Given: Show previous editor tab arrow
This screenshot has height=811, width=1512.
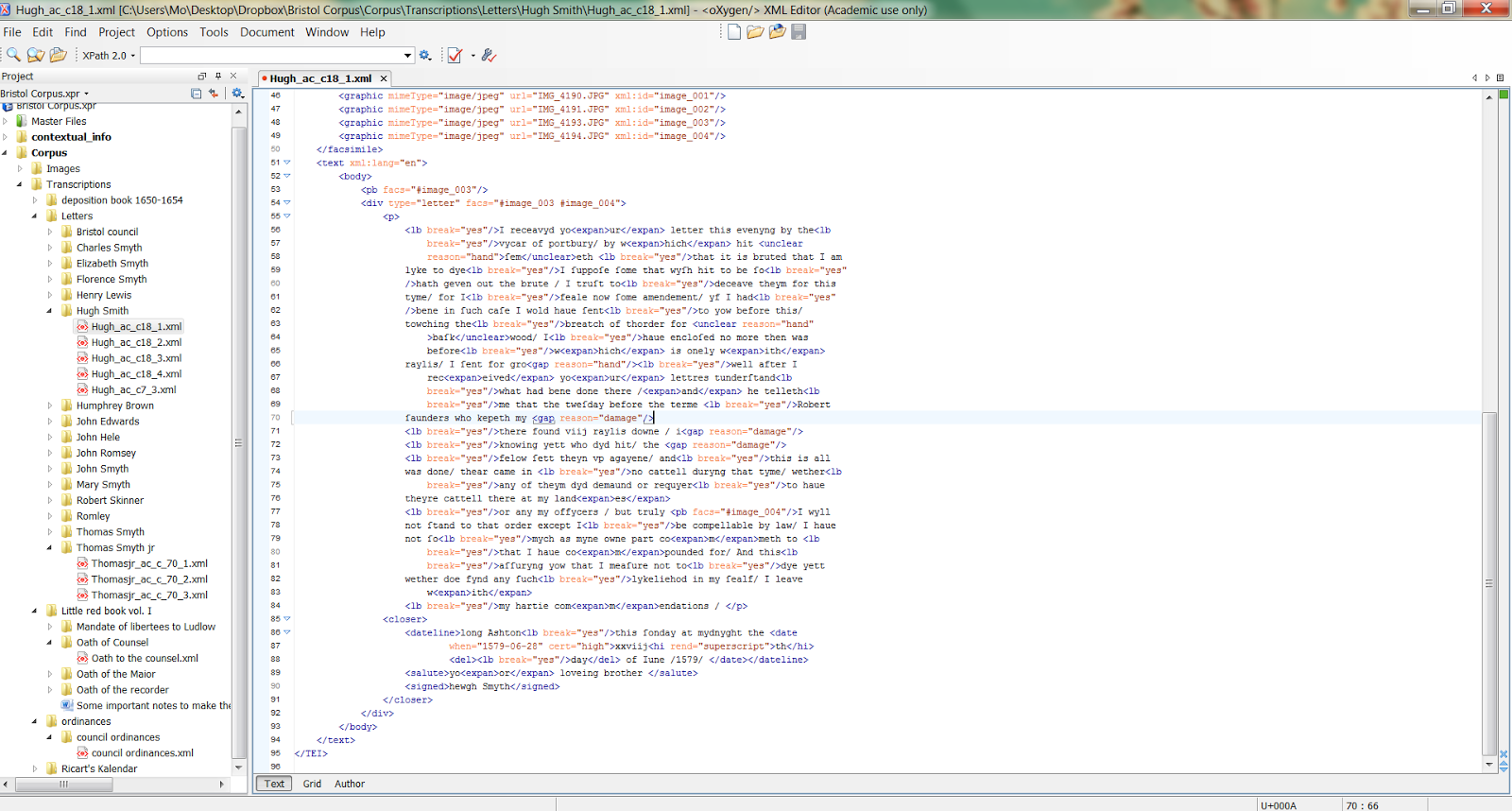Looking at the screenshot, I should [1474, 78].
